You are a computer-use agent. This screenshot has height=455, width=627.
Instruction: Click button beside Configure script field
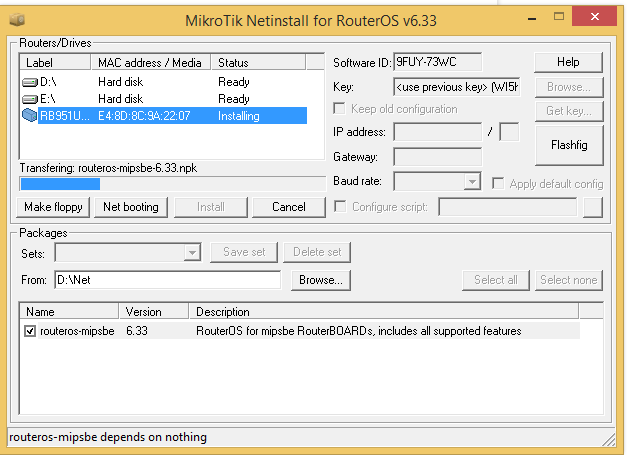click(593, 207)
